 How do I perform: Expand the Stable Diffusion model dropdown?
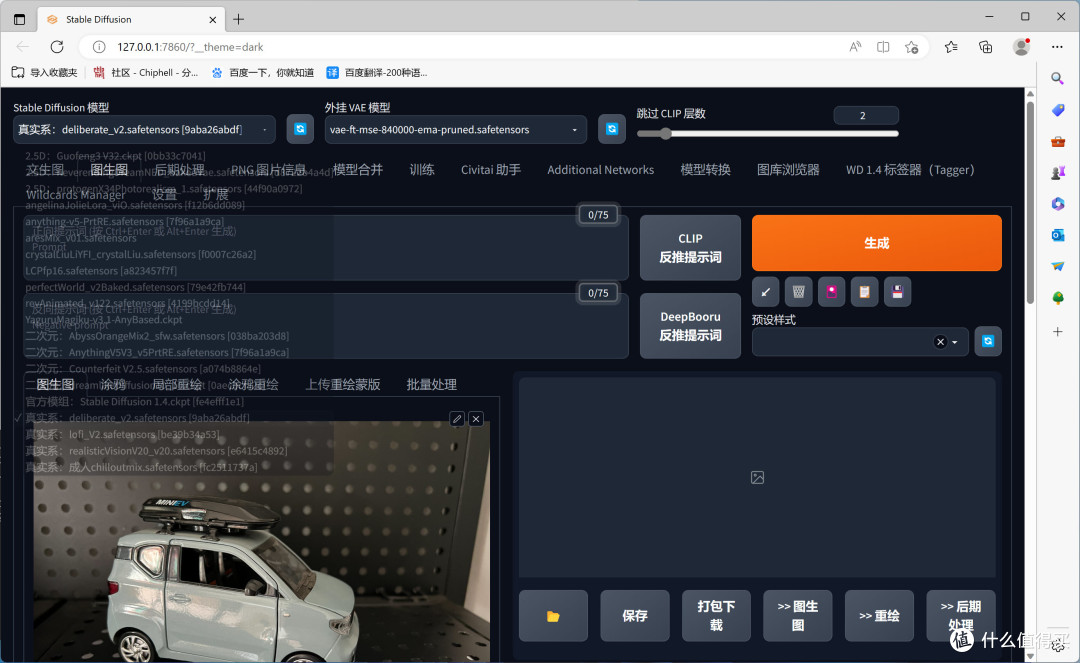265,129
